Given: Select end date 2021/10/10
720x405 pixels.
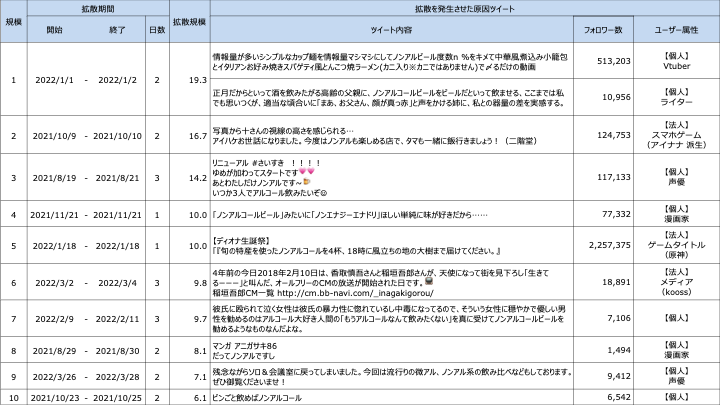Looking at the screenshot, I should (x=118, y=136).
